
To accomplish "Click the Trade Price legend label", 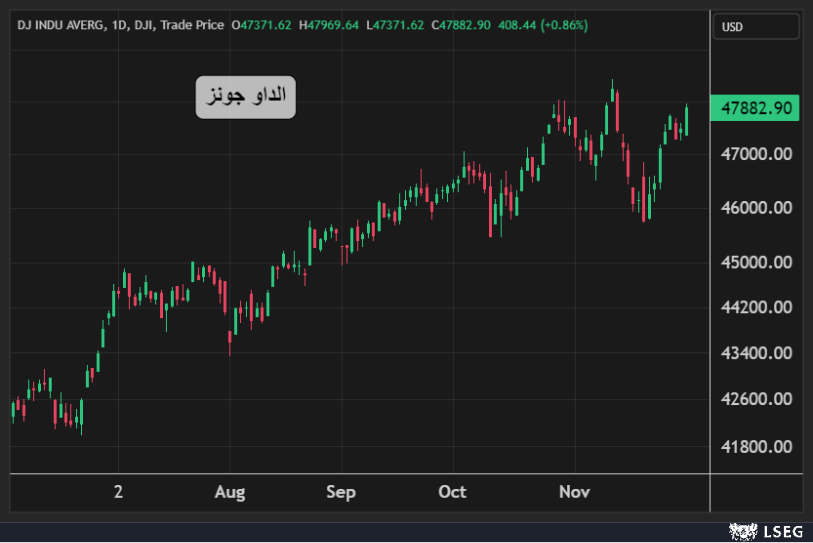I will pos(192,24).
